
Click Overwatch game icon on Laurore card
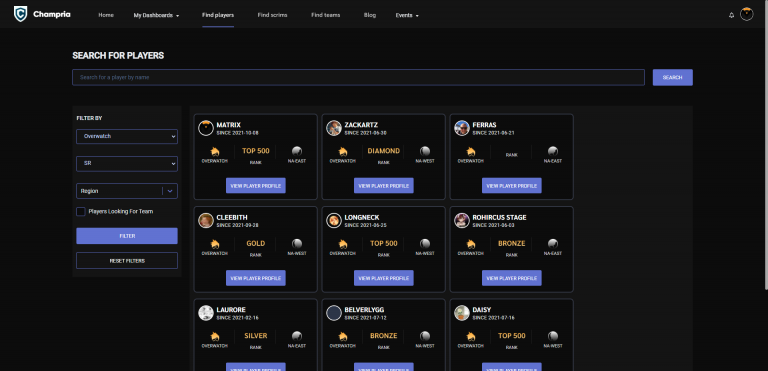215,336
